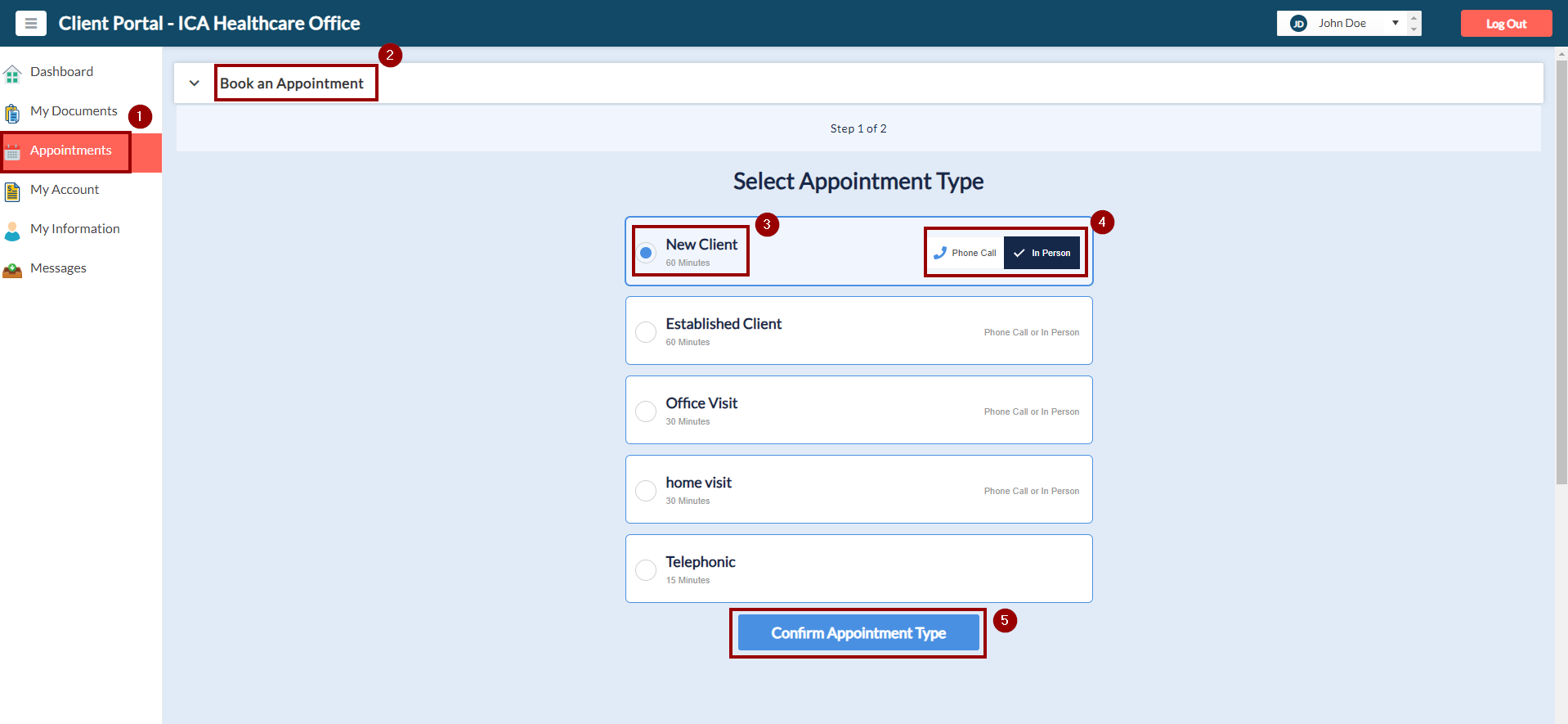Click the Messages inbox icon

(12, 270)
